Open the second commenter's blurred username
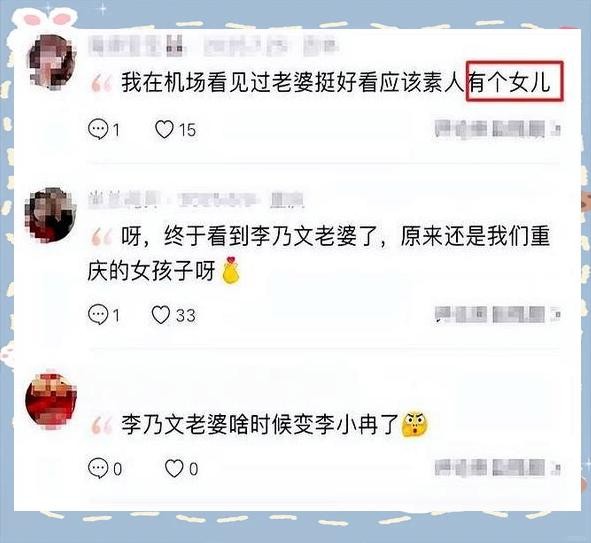 coord(196,200)
